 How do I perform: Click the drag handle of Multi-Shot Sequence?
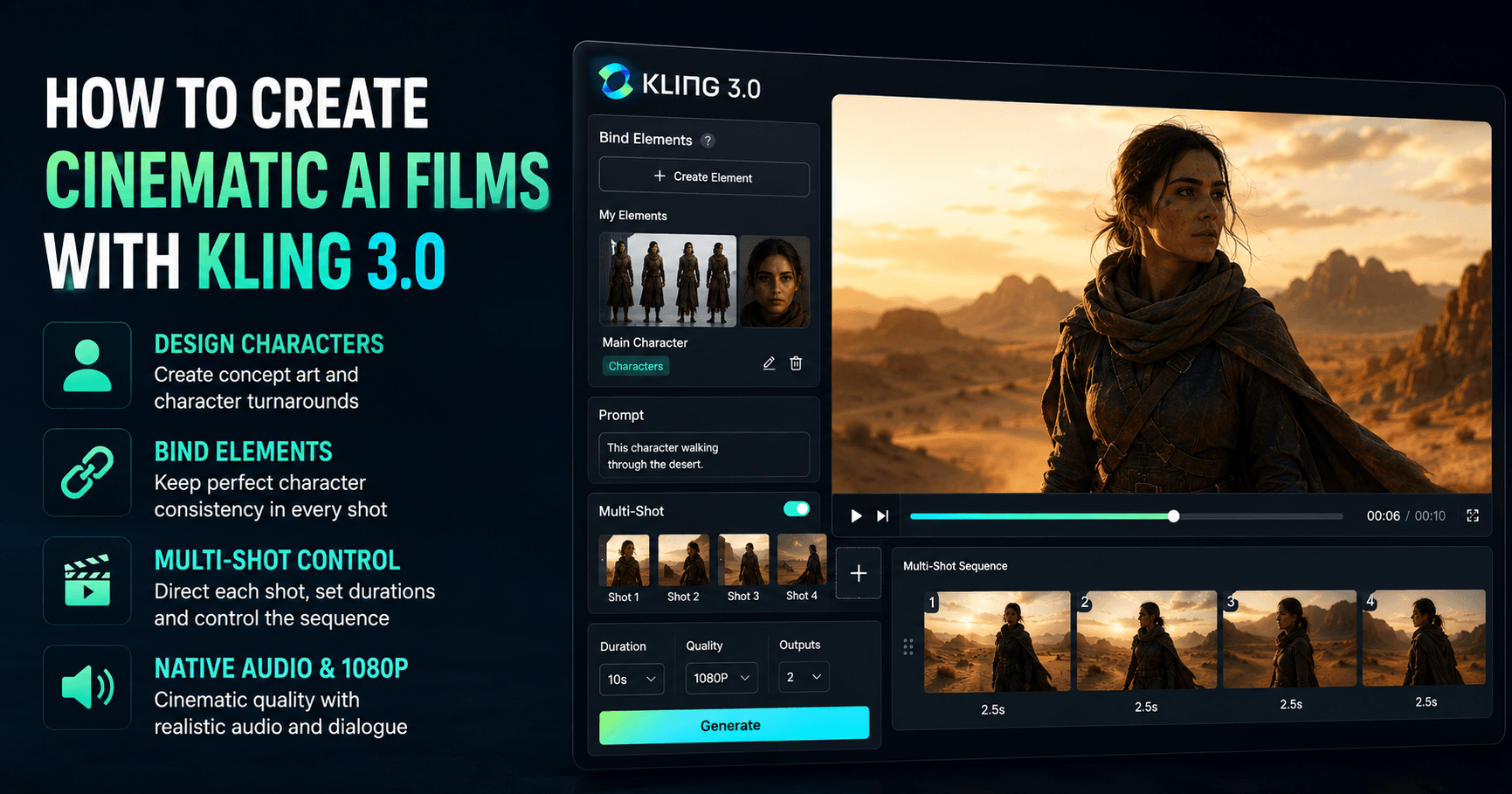908,646
